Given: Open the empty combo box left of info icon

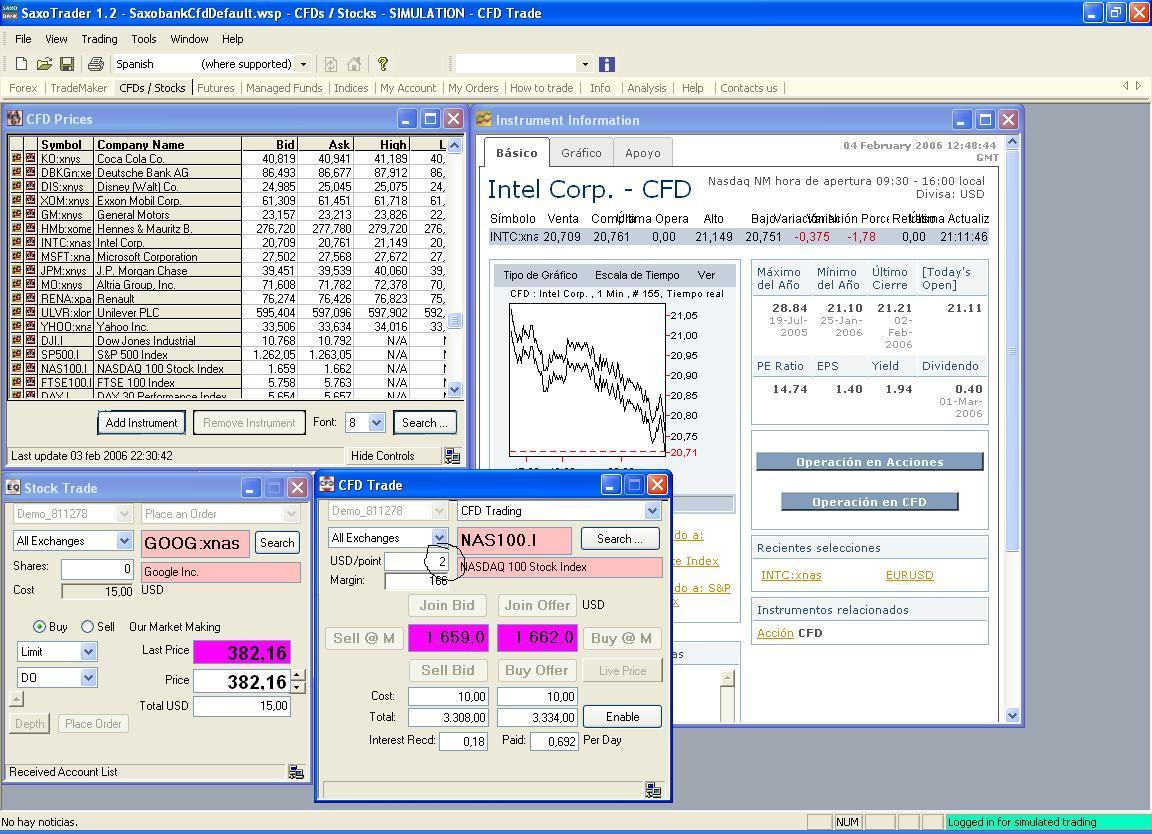Looking at the screenshot, I should 585,64.
